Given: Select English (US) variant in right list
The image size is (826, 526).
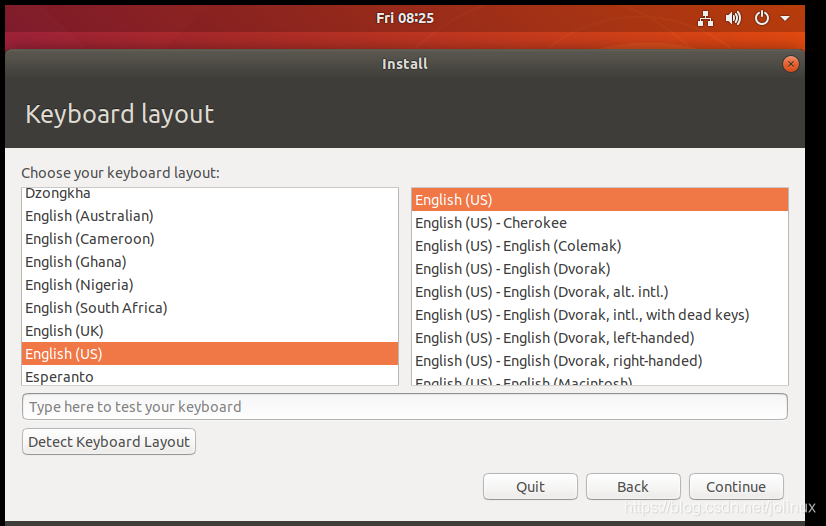Looking at the screenshot, I should pyautogui.click(x=599, y=200).
